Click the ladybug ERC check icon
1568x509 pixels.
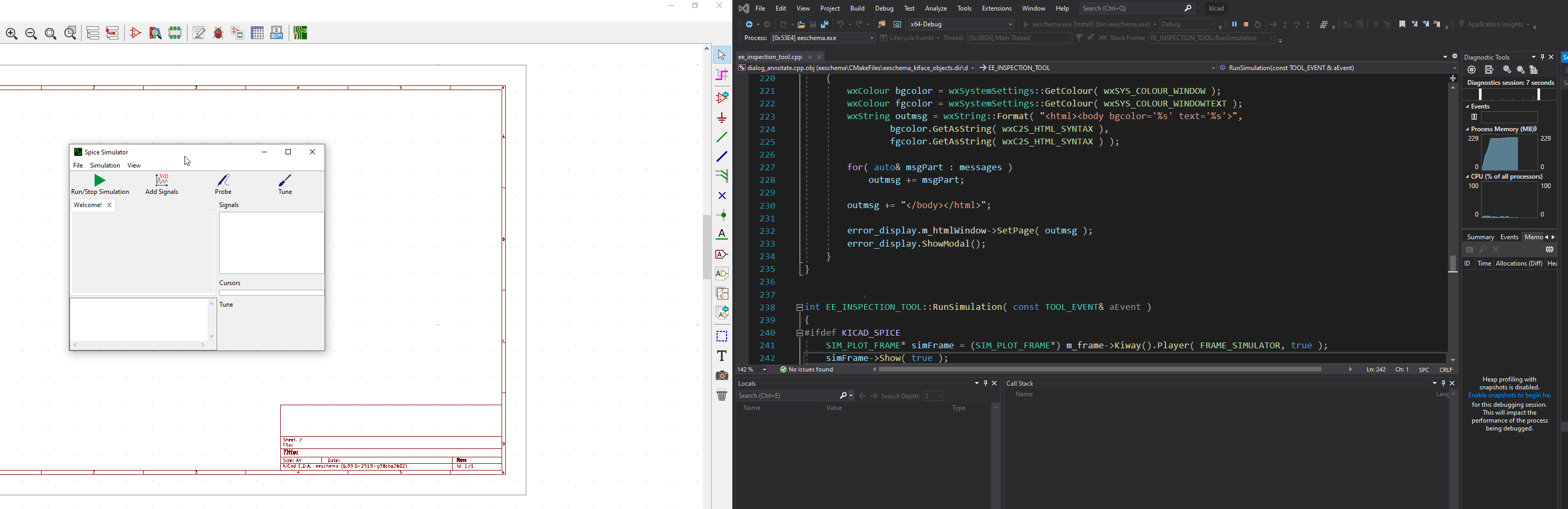(x=219, y=34)
